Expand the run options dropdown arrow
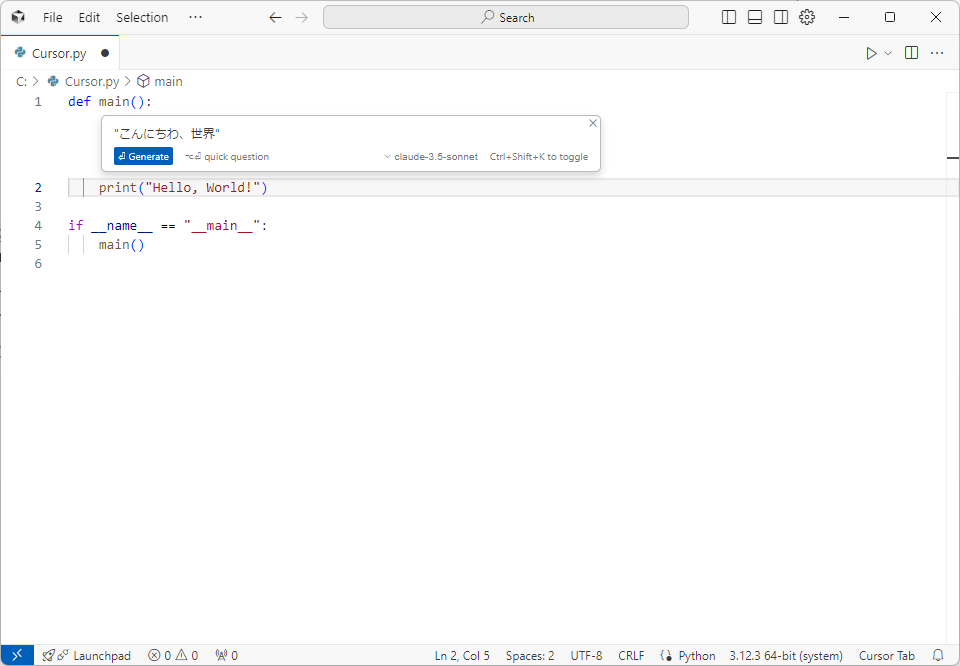This screenshot has width=960, height=666. click(888, 53)
